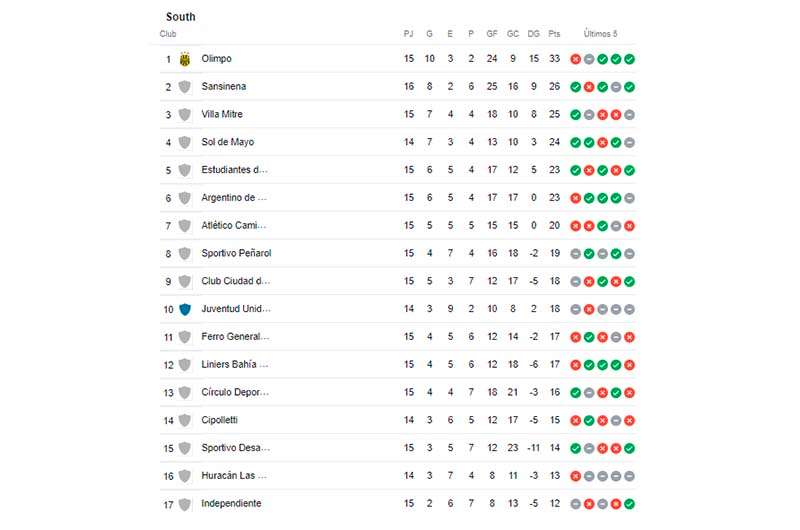The image size is (800, 530).
Task: Click the gray shield icon beside Sansinena
Action: (185, 87)
